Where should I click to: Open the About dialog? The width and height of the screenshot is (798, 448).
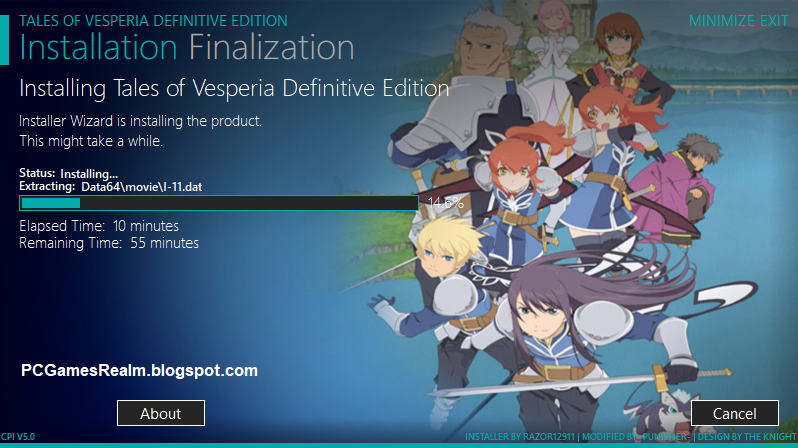pyautogui.click(x=161, y=413)
